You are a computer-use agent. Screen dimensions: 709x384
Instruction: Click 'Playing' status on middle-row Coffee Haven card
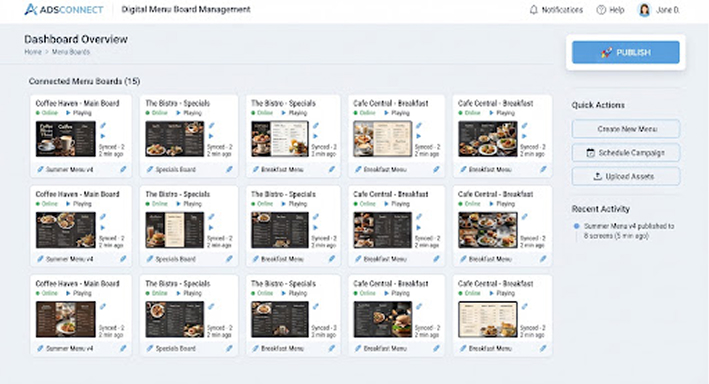click(79, 204)
